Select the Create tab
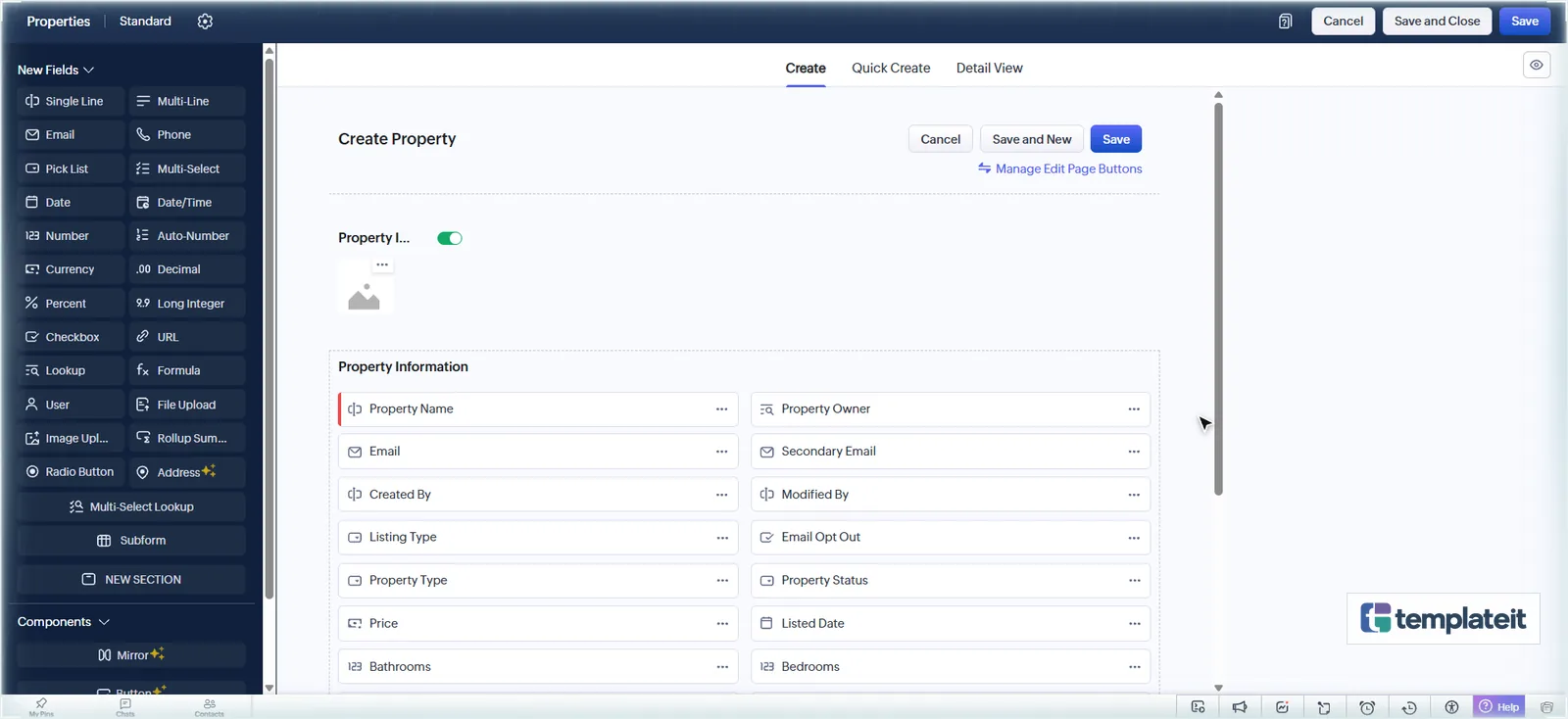 (x=806, y=69)
